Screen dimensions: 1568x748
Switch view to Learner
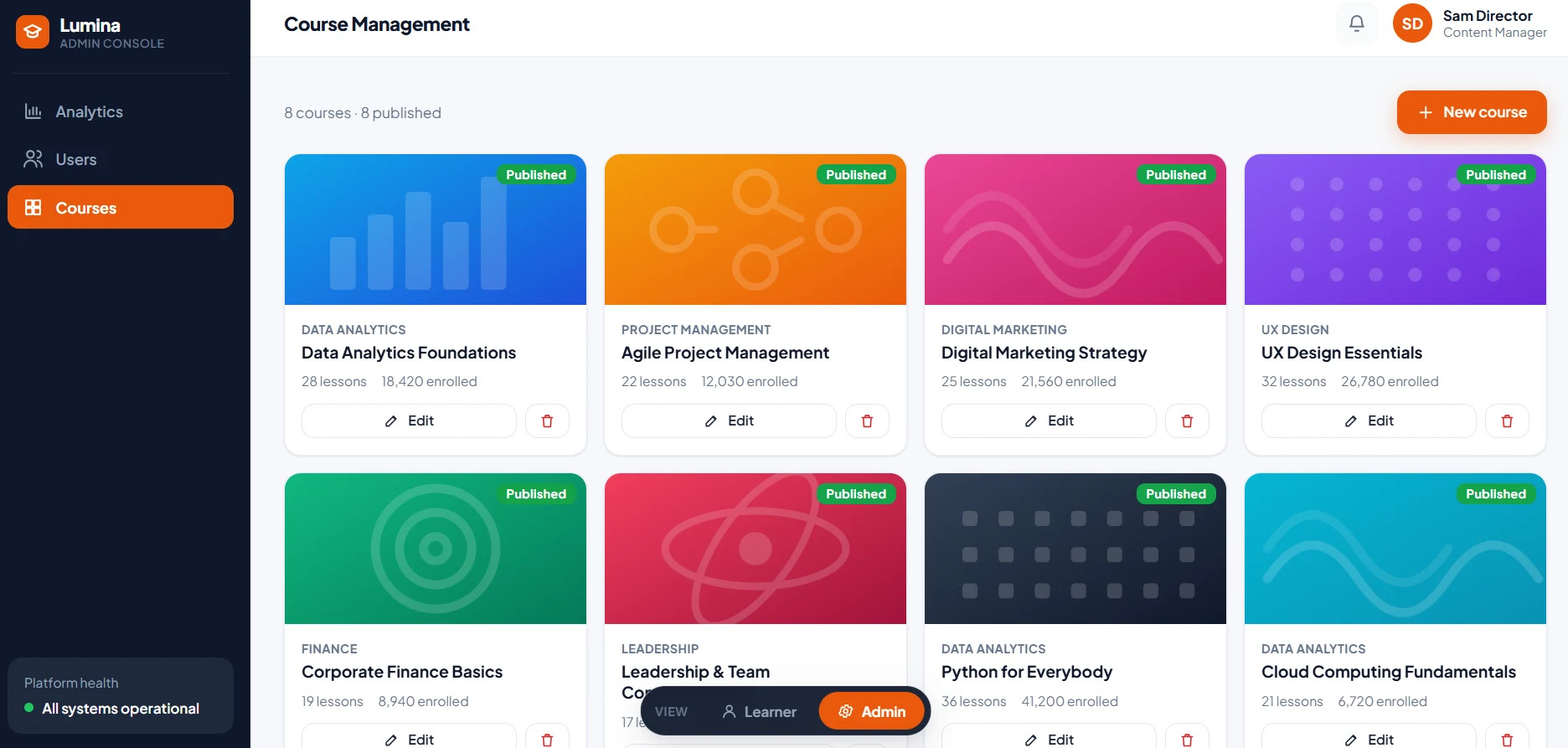pos(760,711)
